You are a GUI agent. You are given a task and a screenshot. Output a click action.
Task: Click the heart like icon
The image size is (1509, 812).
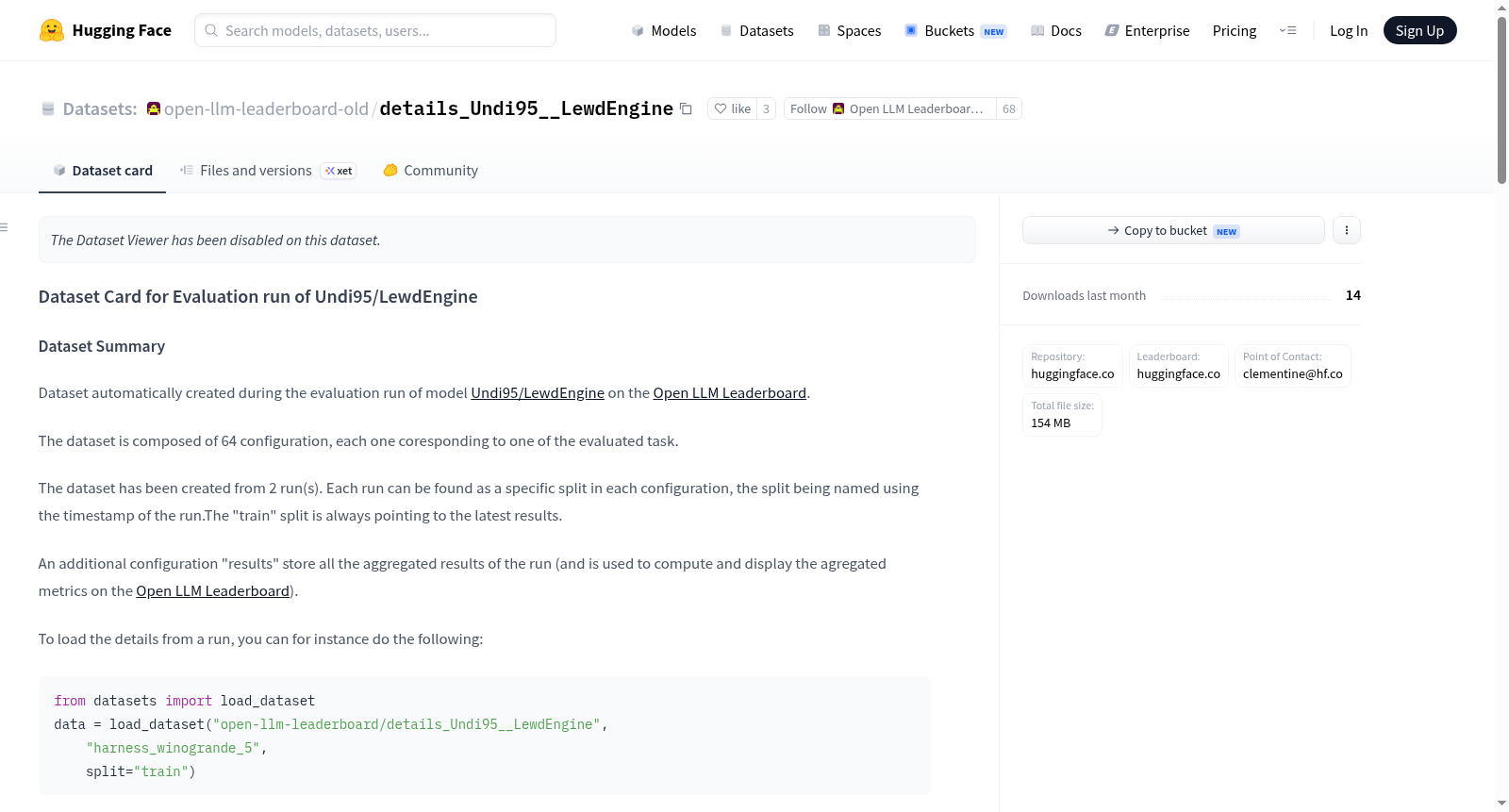coord(721,109)
